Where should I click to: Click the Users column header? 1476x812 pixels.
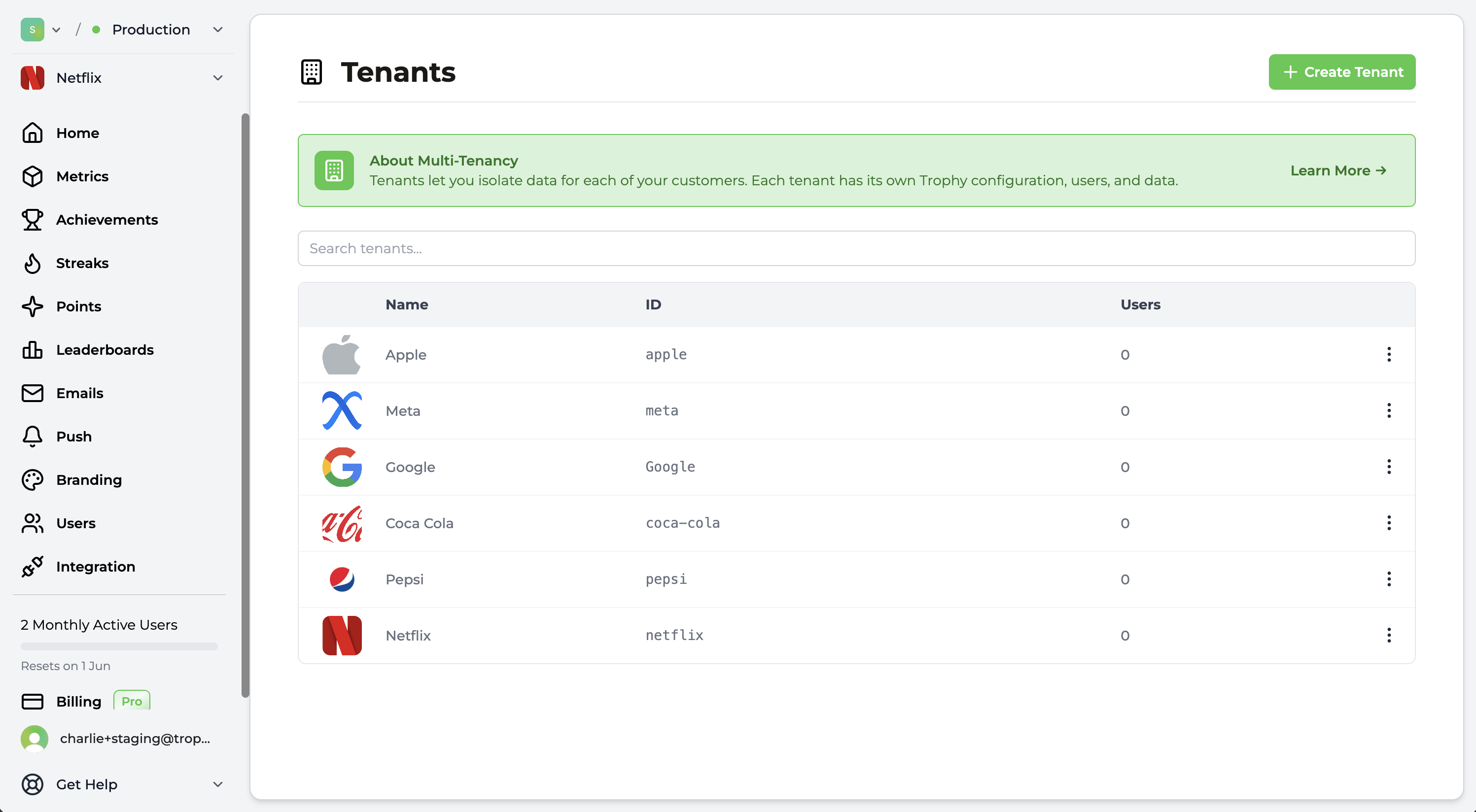tap(1141, 304)
